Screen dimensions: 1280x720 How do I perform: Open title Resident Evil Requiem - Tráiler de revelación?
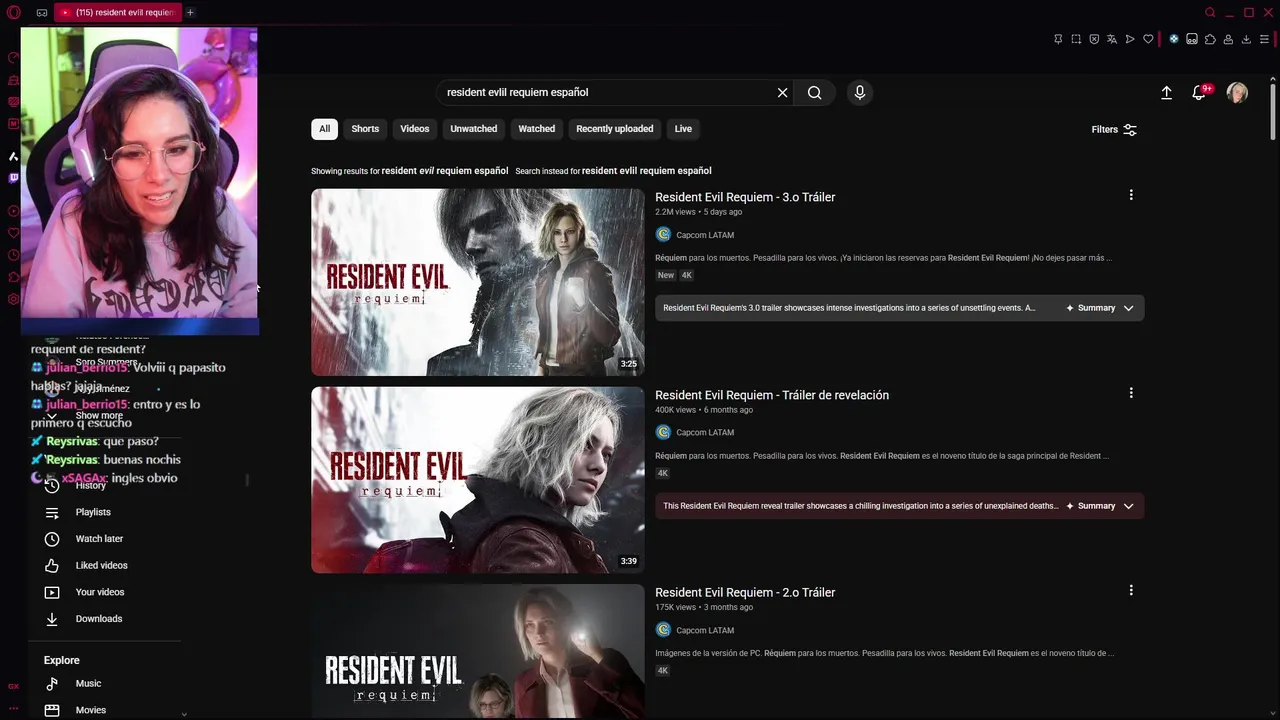(772, 395)
